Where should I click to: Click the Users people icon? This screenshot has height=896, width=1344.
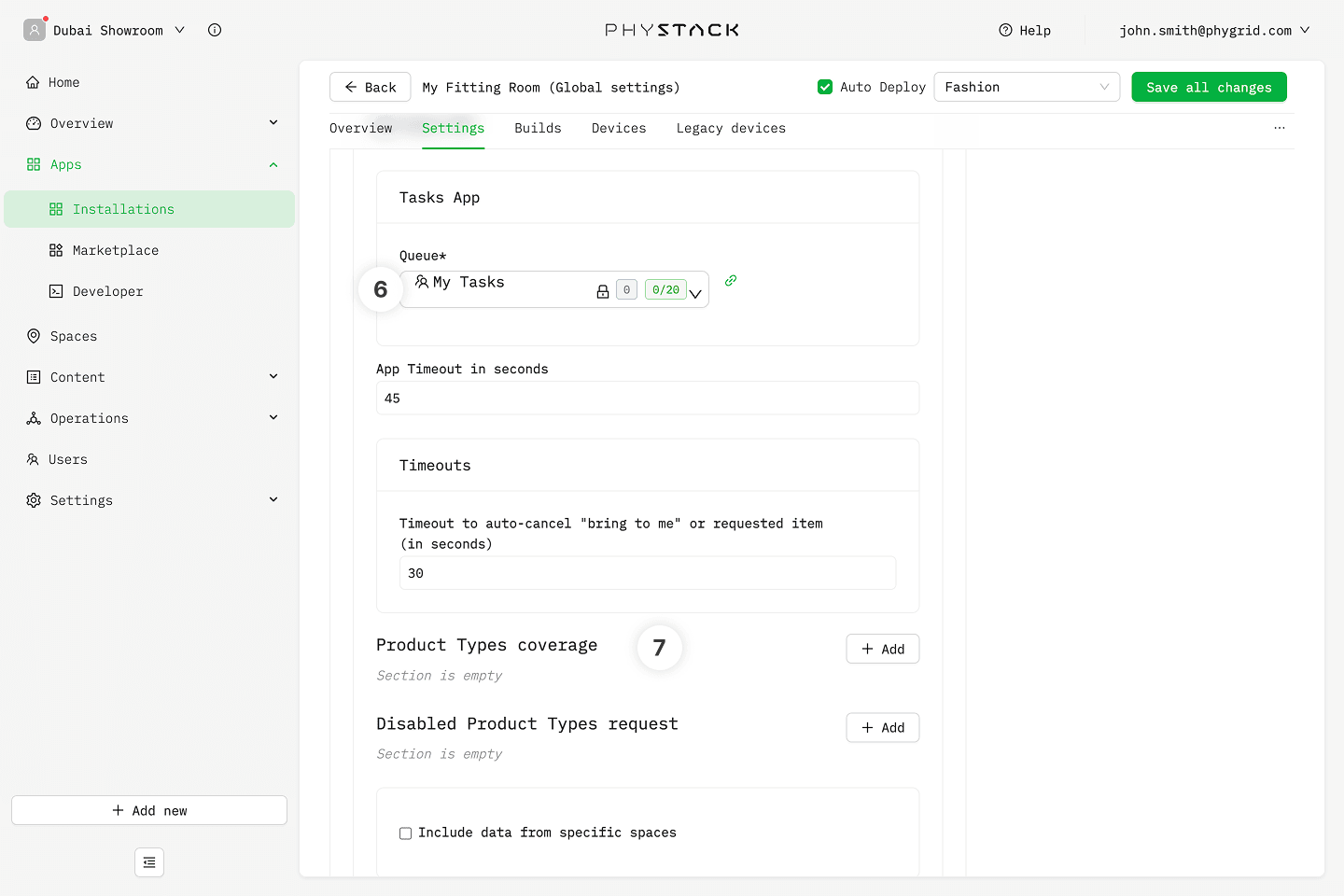pos(33,459)
